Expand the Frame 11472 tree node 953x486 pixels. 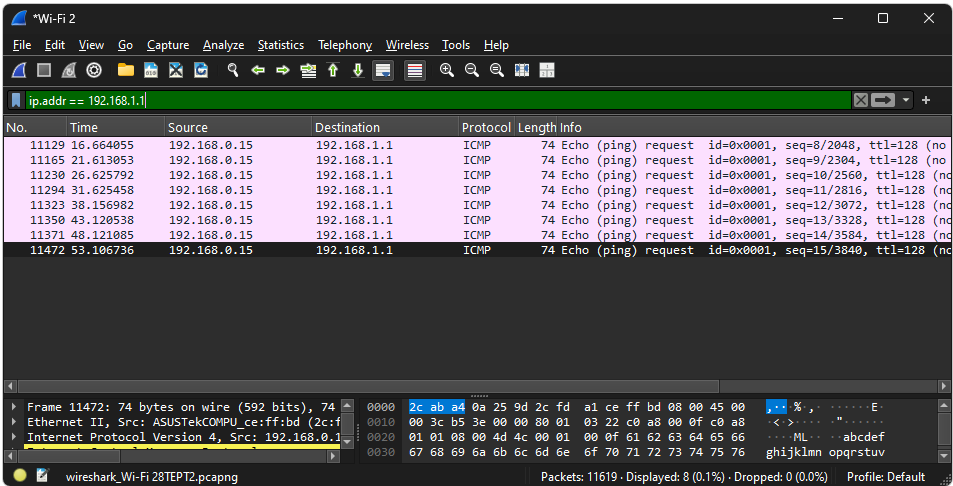click(x=13, y=407)
